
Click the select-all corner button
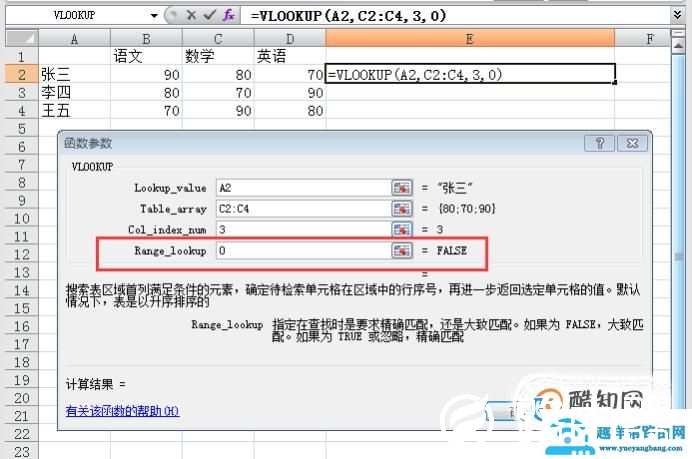[22, 39]
